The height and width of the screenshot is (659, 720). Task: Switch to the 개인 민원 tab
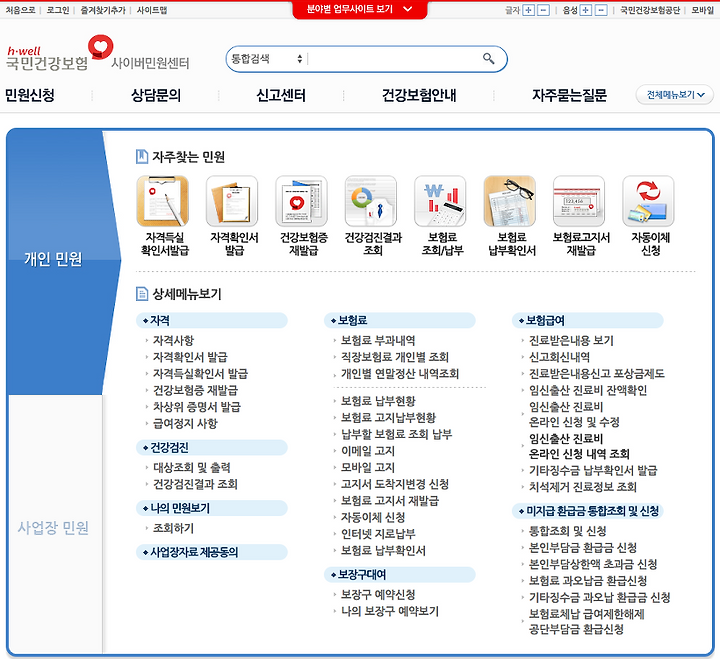54,259
